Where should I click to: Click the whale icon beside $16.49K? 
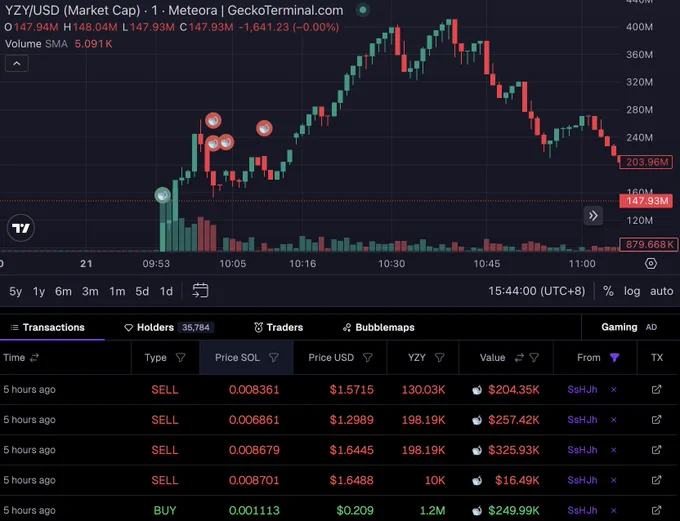477,481
